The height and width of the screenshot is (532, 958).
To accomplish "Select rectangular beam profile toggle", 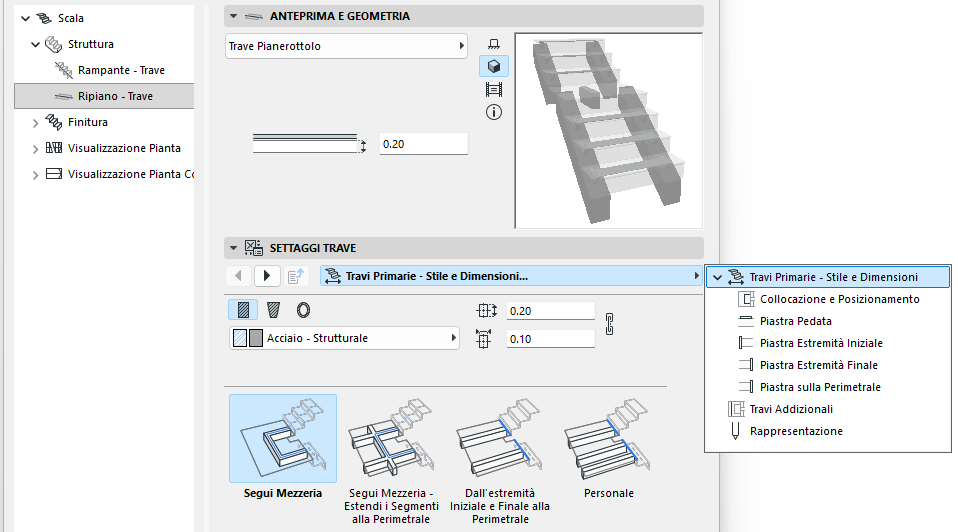I will (243, 310).
